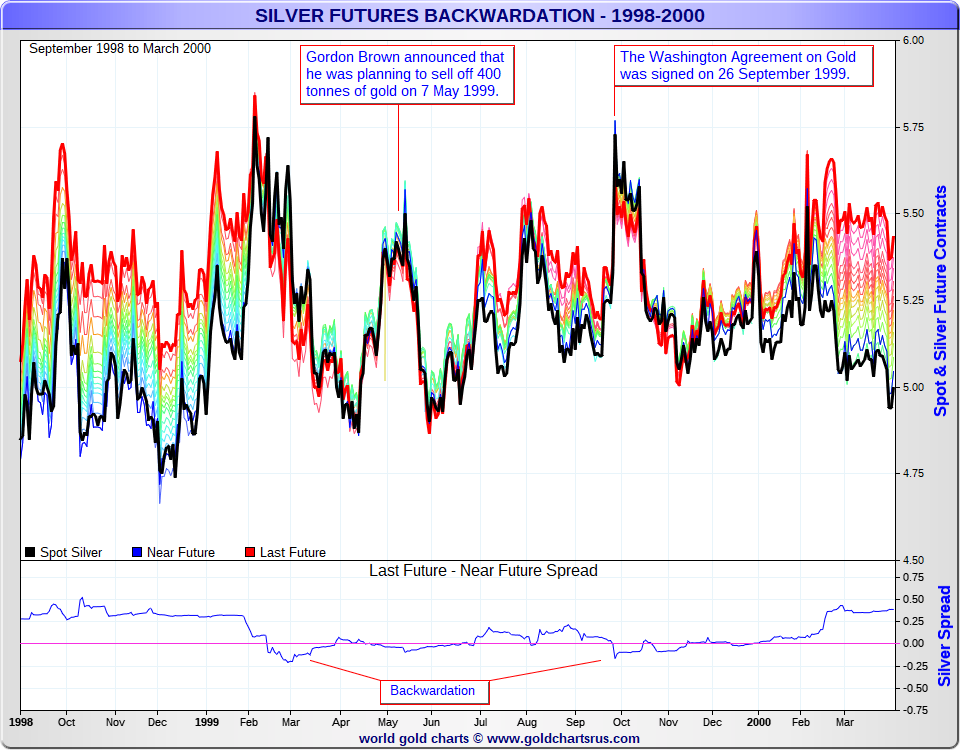Open the www.goldchartsrus.com footer link
The width and height of the screenshot is (960, 750).
click(x=563, y=738)
